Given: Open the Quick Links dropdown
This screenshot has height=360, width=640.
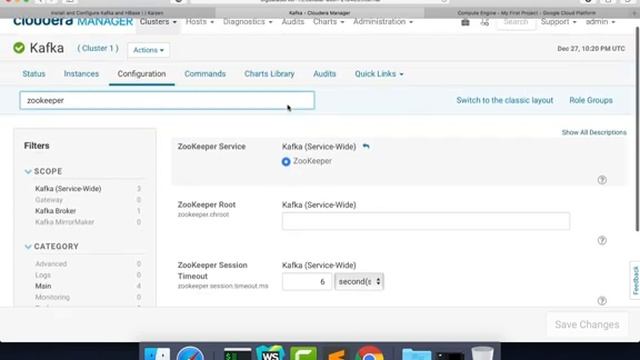Looking at the screenshot, I should [x=379, y=74].
